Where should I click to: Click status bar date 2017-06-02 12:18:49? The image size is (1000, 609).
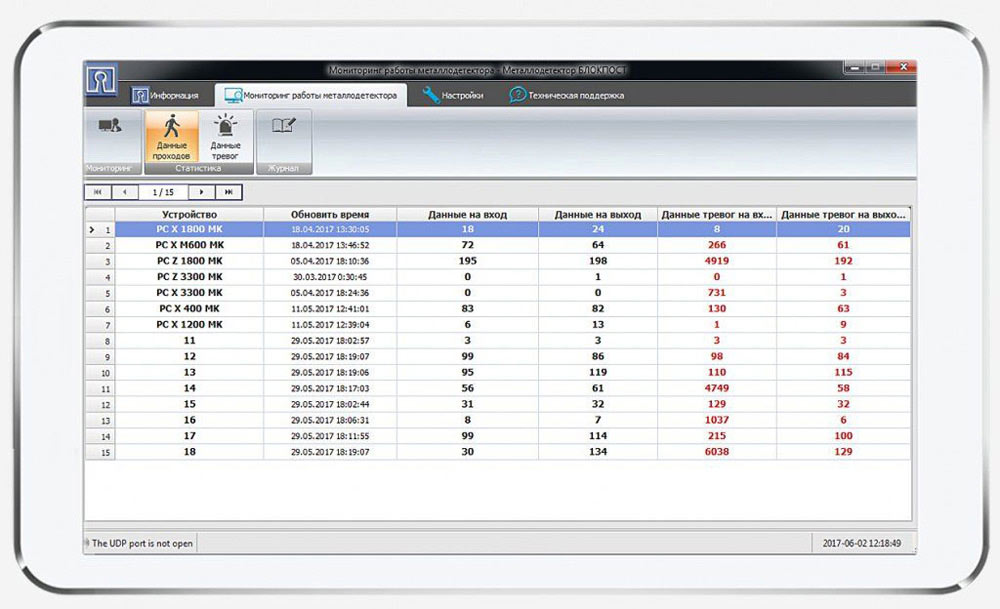coord(862,543)
